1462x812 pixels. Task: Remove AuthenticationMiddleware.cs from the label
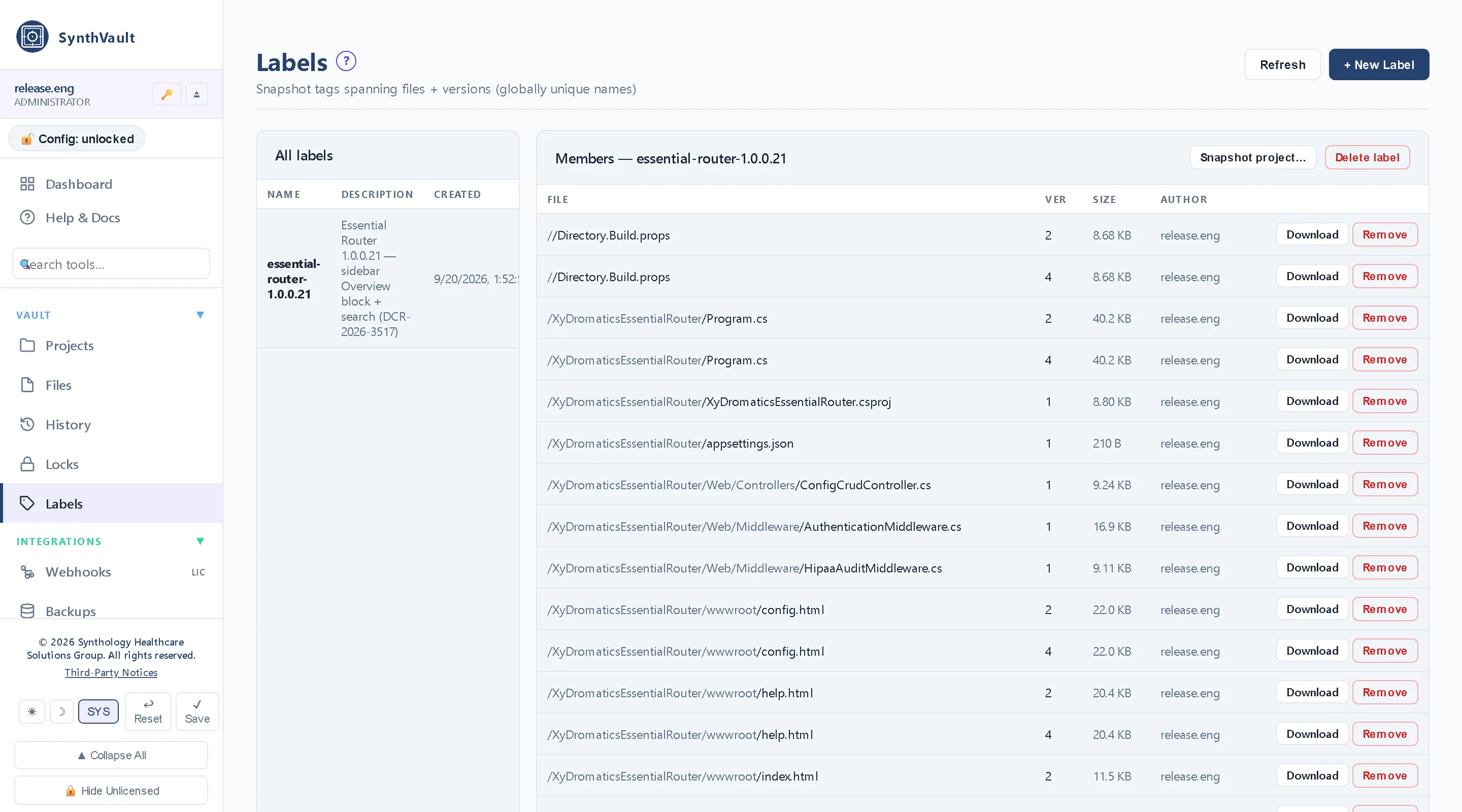point(1385,526)
